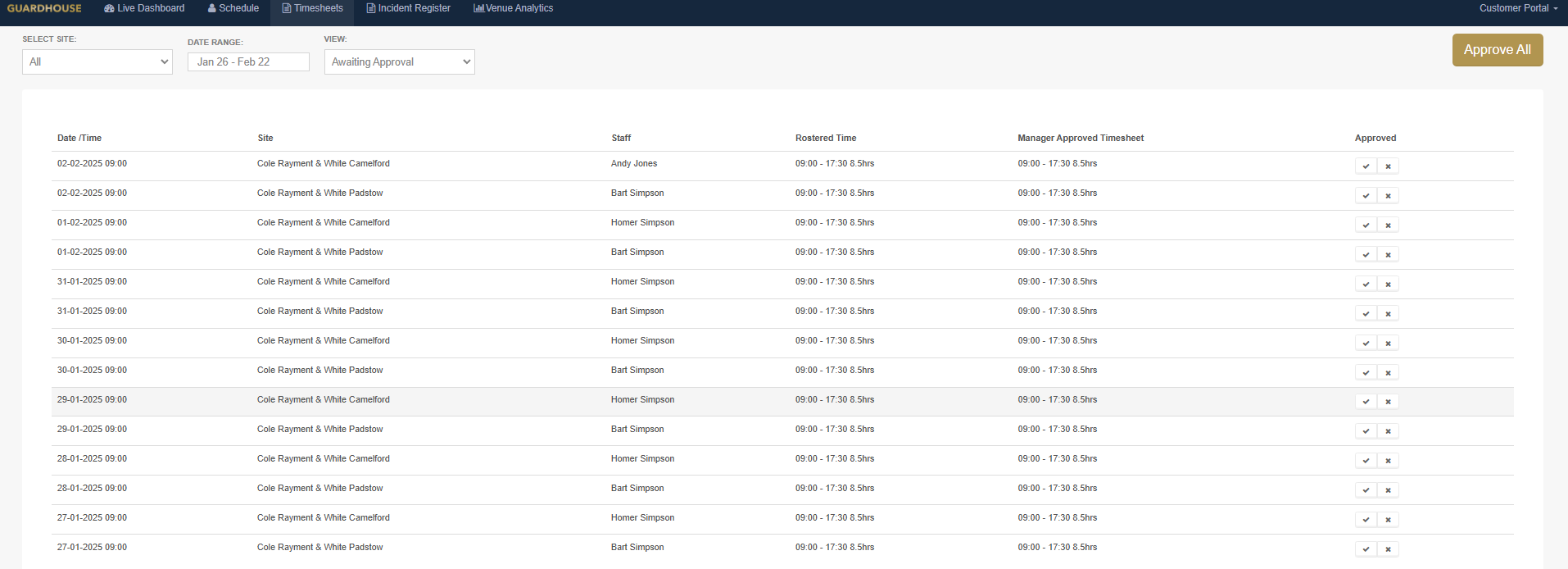
Task: Reject Bart Simpson 31-01-2025 Padstow cross
Action: (x=1388, y=314)
